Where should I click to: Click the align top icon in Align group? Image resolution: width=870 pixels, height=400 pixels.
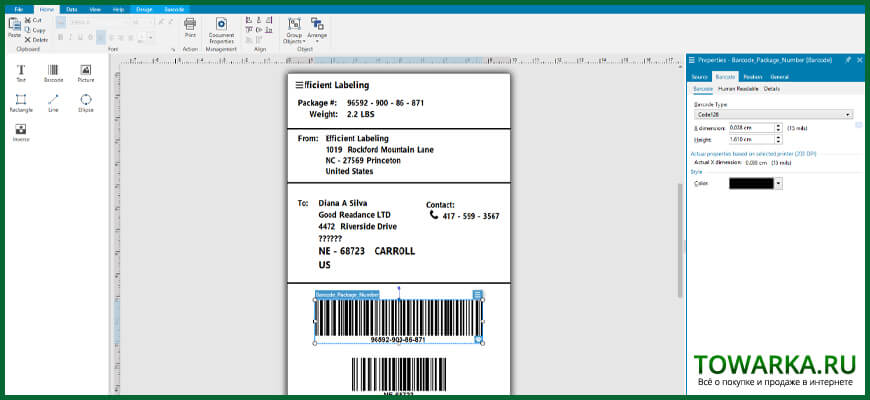(x=249, y=30)
